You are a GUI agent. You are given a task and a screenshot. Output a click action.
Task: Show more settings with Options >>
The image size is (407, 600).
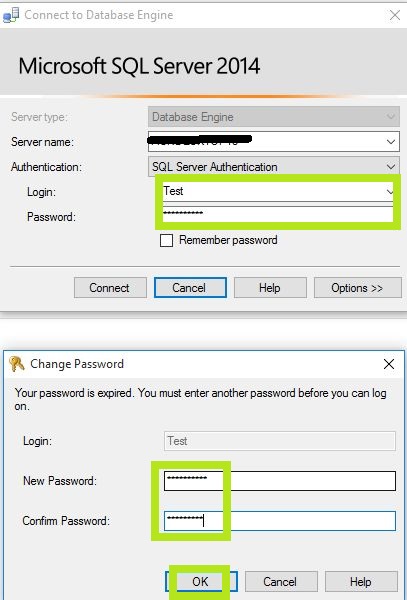358,287
